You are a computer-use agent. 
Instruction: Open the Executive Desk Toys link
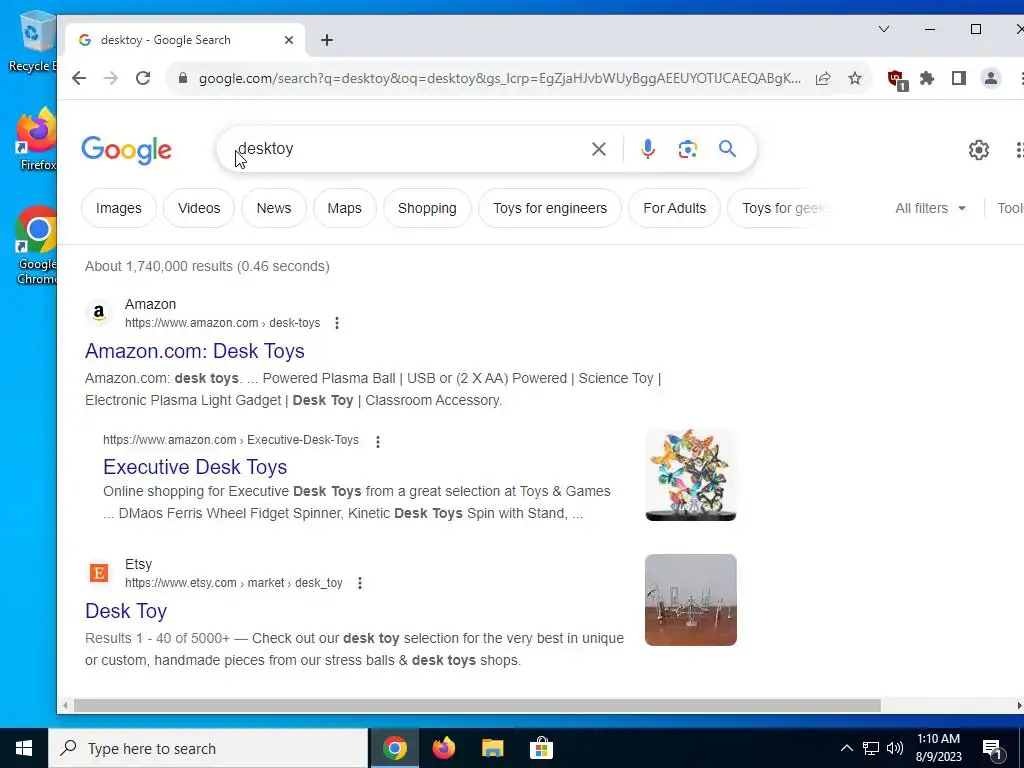click(195, 467)
